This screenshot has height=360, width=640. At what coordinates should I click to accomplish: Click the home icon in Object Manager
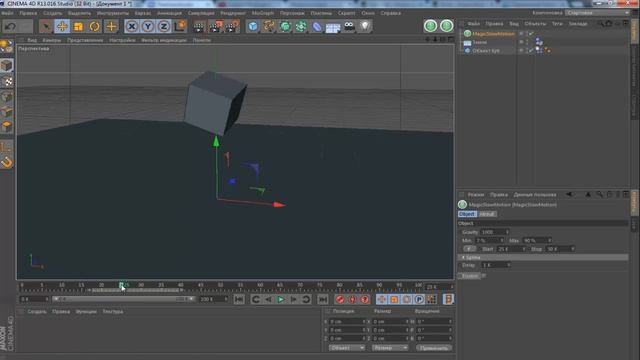click(x=609, y=24)
